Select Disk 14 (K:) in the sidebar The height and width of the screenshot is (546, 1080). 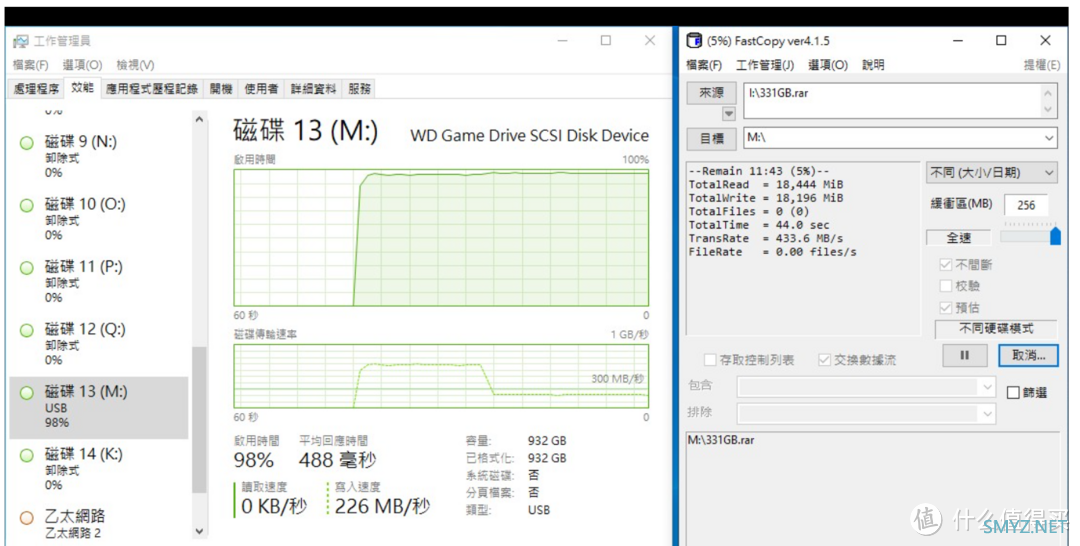click(x=99, y=470)
